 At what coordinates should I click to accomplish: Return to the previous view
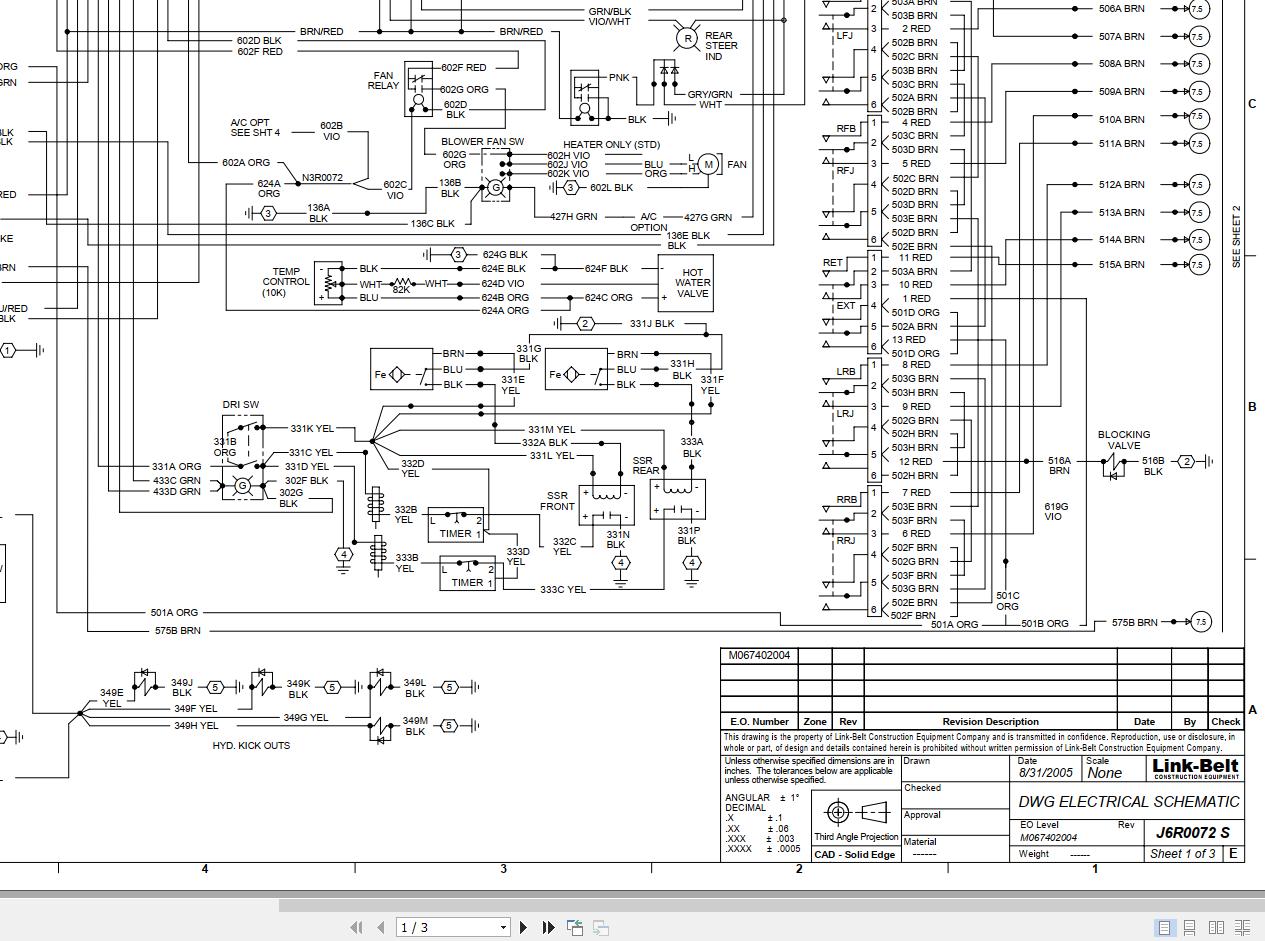point(575,927)
